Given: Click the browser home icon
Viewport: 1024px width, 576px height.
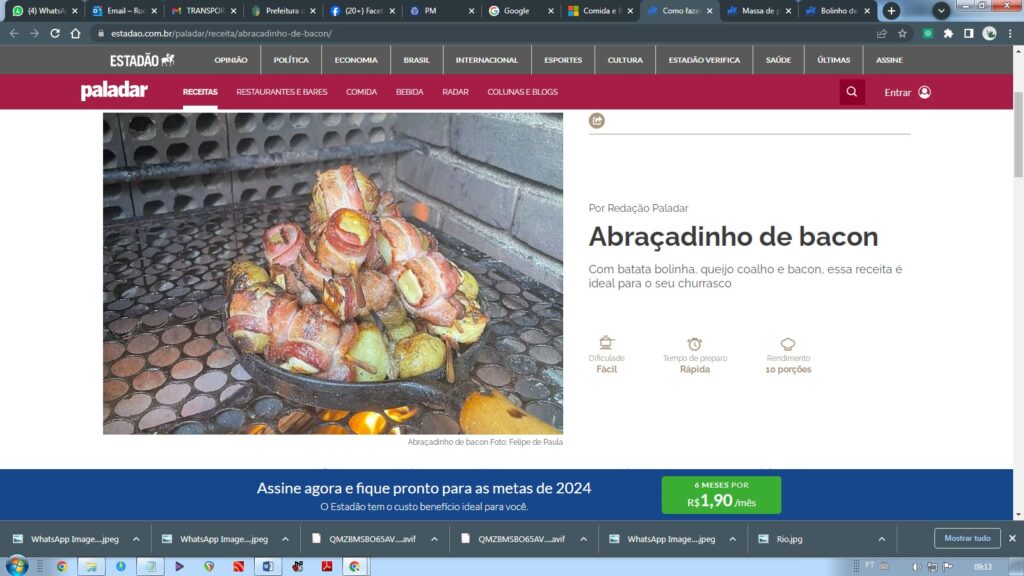Looking at the screenshot, I should coord(75,33).
